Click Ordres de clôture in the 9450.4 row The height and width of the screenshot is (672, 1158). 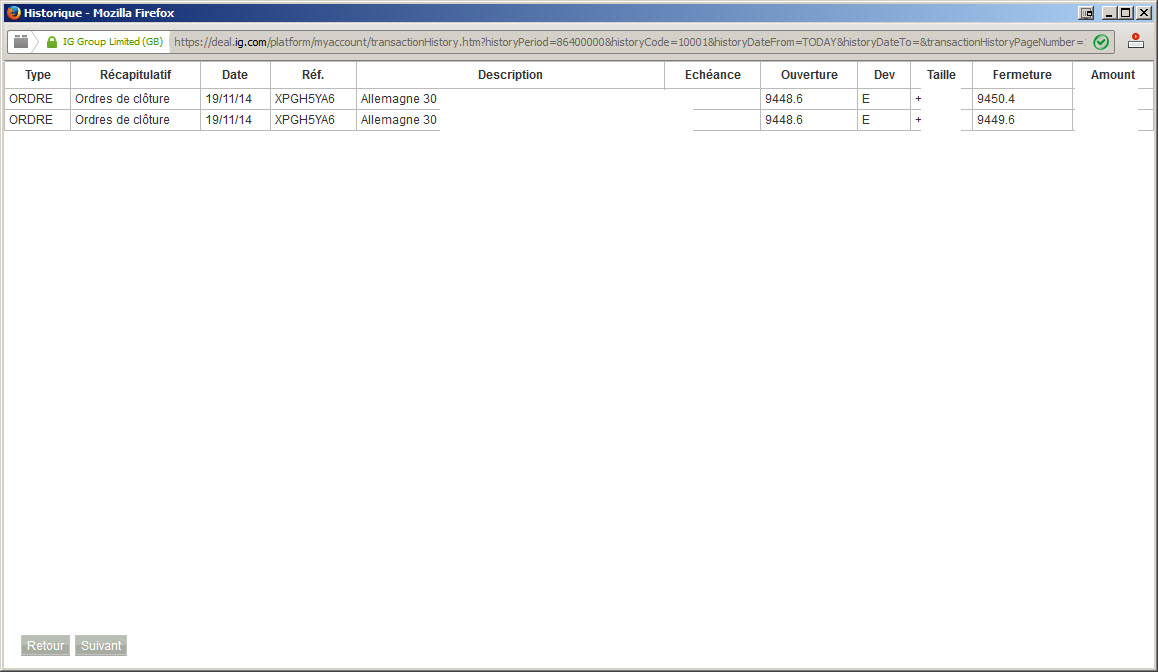pyautogui.click(x=123, y=99)
